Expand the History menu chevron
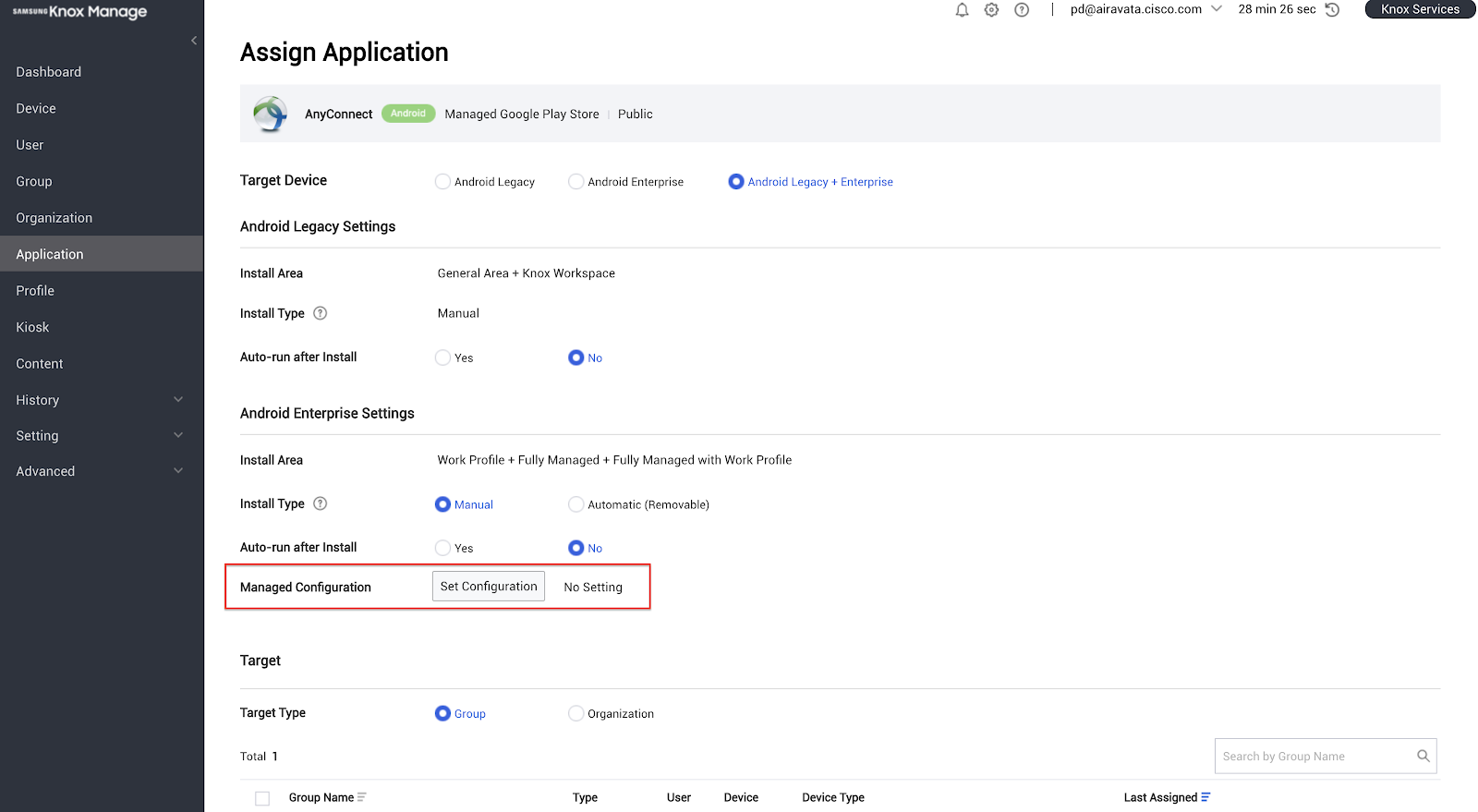 tap(178, 400)
